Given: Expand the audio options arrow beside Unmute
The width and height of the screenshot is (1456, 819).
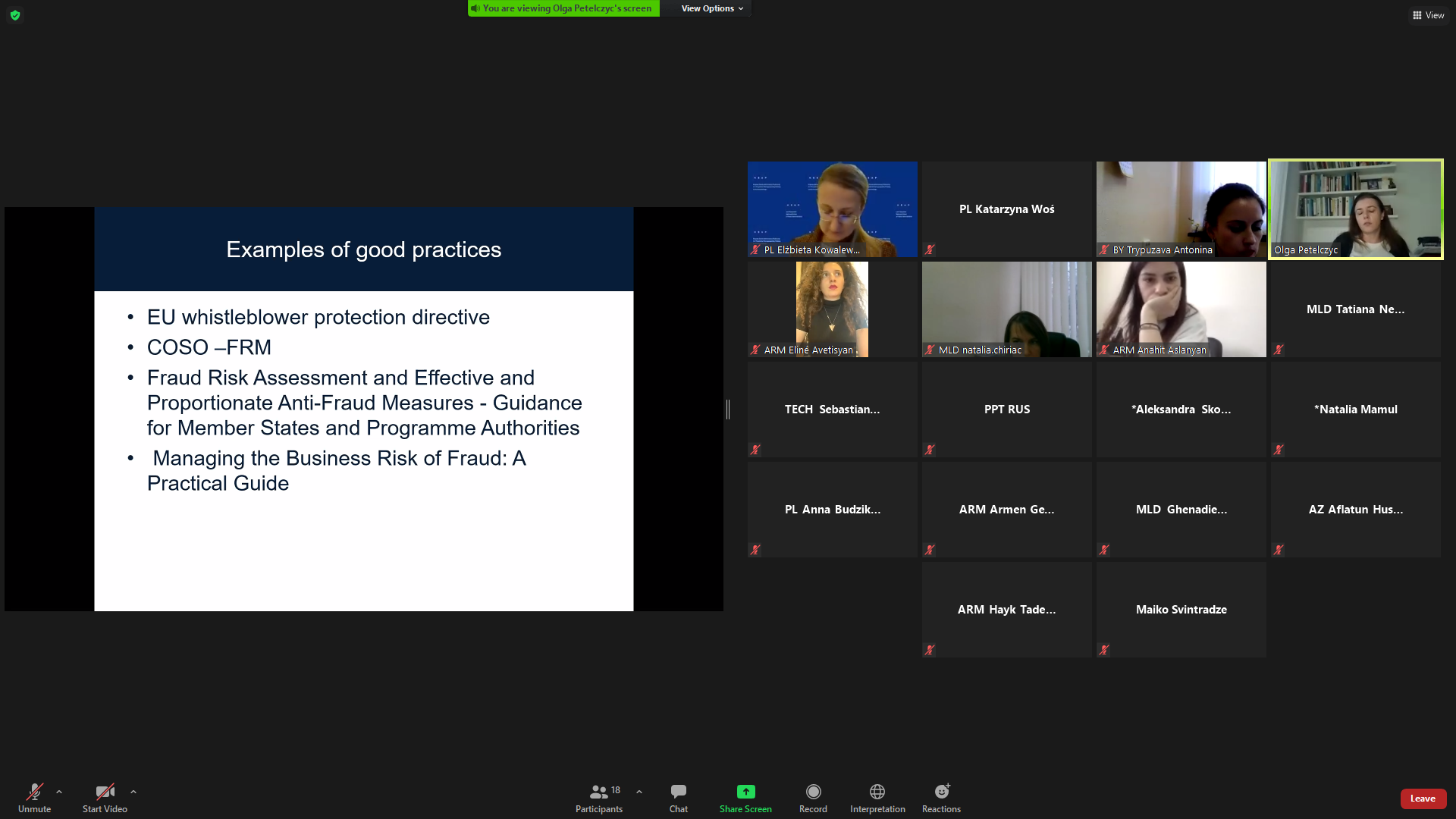Looking at the screenshot, I should (x=59, y=792).
